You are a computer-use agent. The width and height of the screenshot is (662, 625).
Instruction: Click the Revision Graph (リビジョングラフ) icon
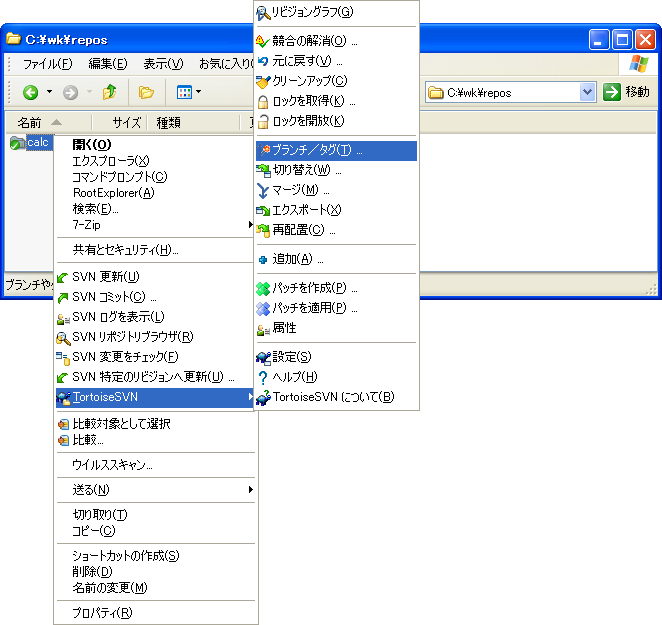[x=263, y=12]
